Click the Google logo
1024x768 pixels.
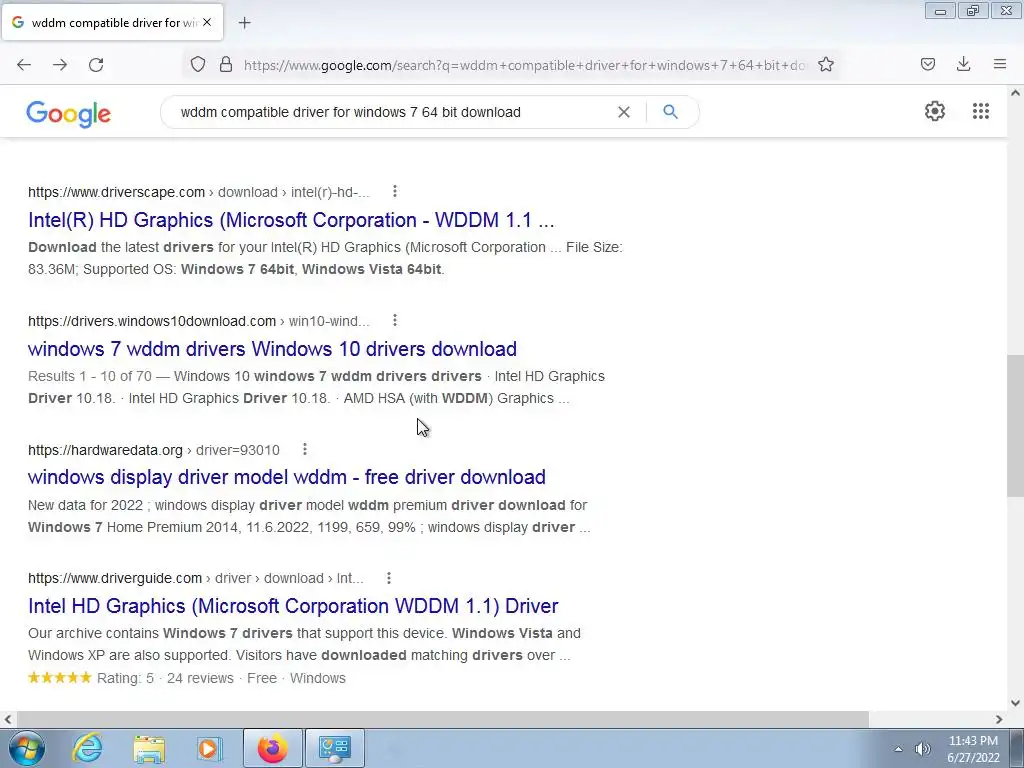pyautogui.click(x=69, y=114)
